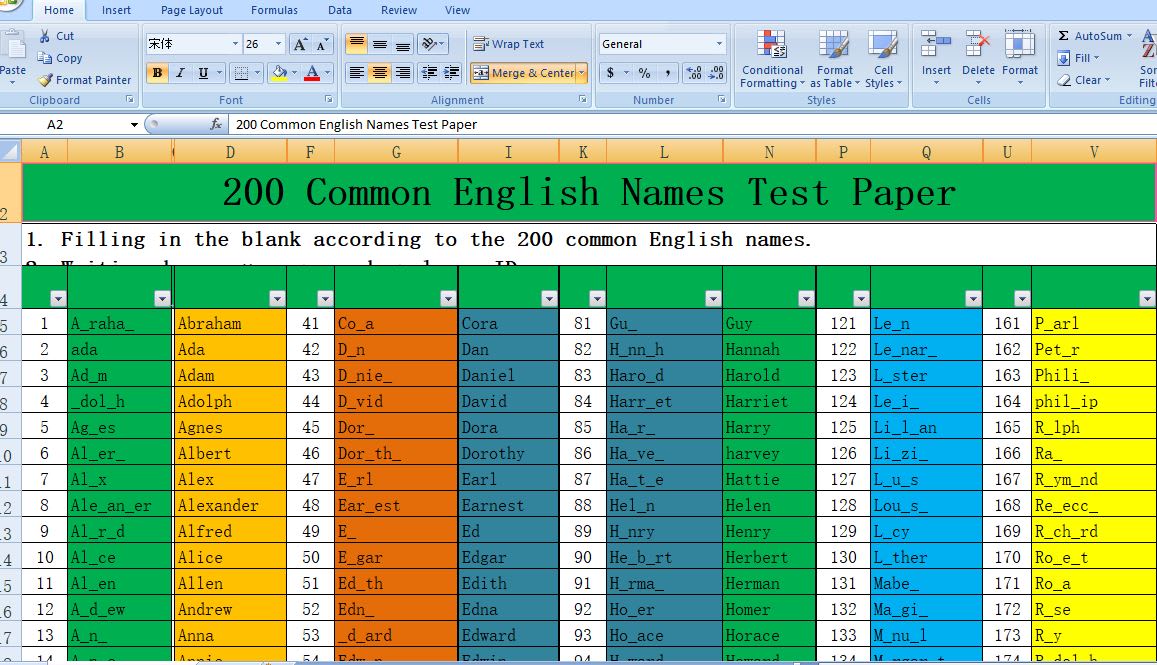
Task: Open the filter arrow on the first name column
Action: (161, 297)
